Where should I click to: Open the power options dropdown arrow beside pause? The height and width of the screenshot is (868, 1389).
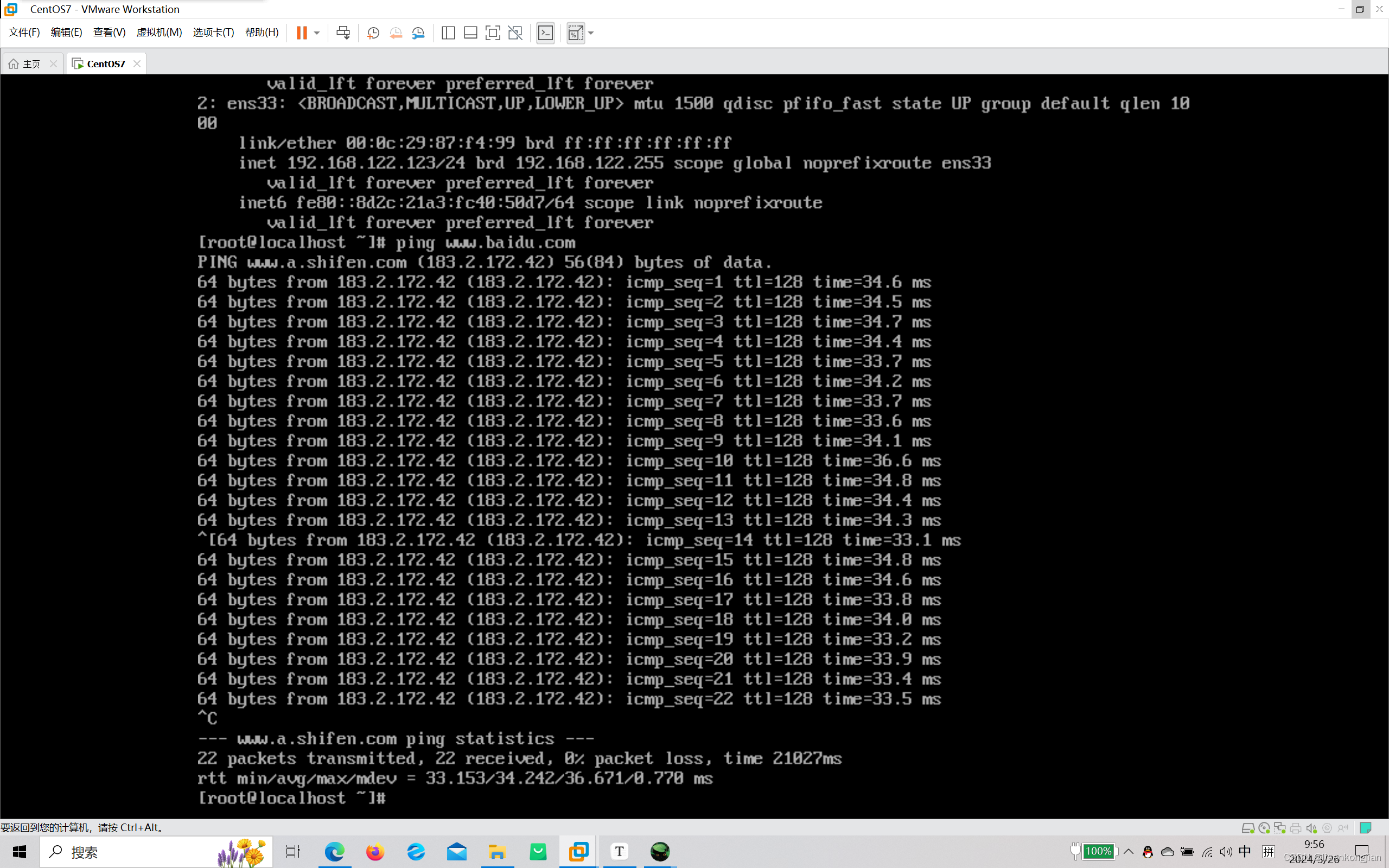coord(317,33)
